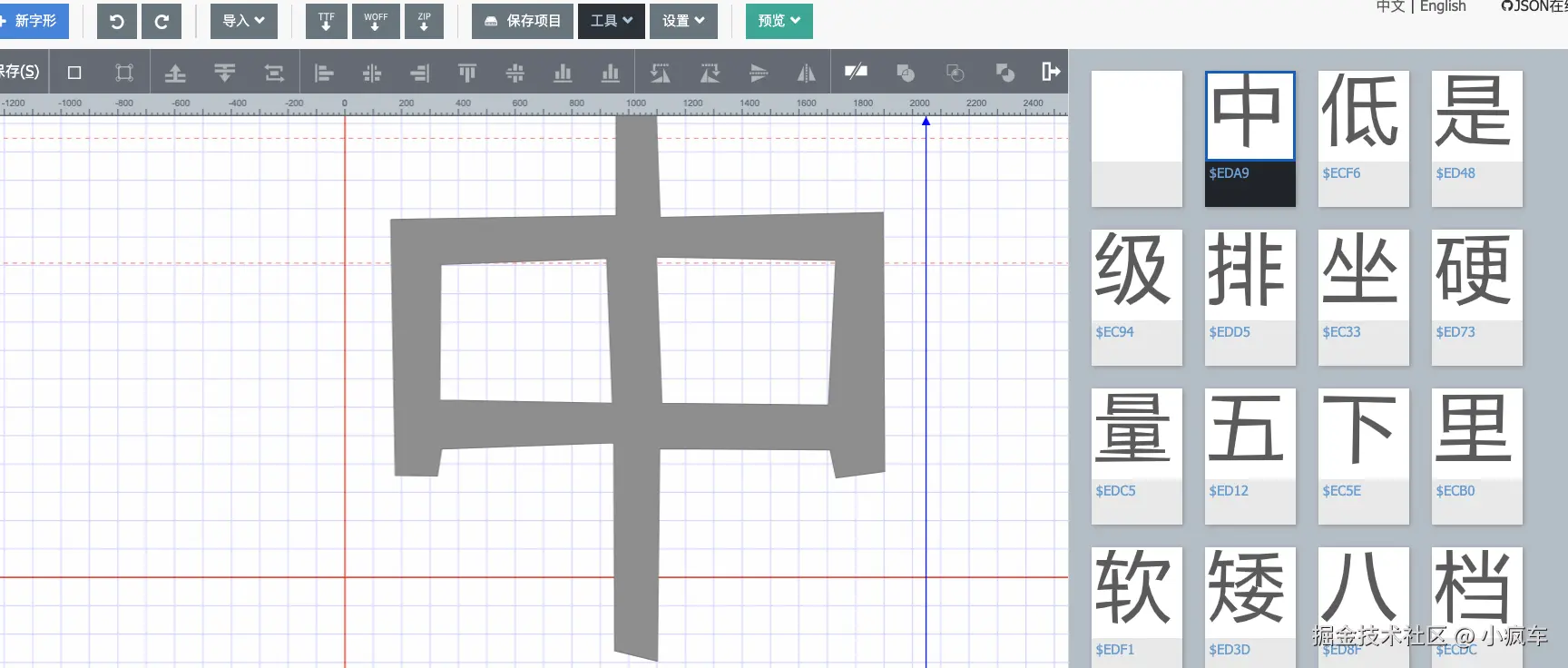Align contours to left edge

(x=324, y=73)
